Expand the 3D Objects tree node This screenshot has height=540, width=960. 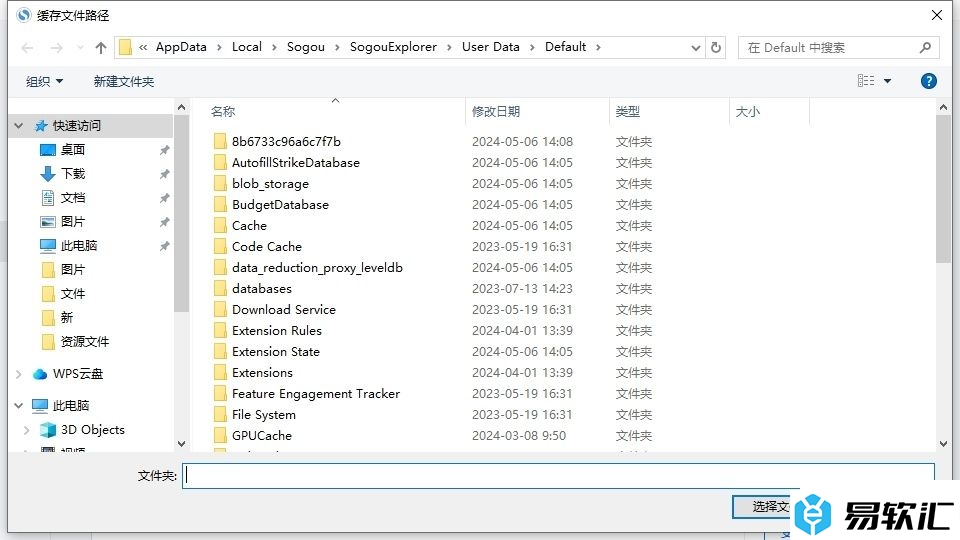[x=26, y=430]
